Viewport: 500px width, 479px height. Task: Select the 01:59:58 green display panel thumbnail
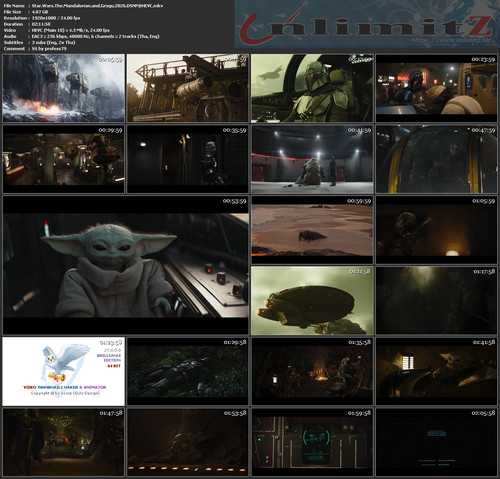pos(312,442)
